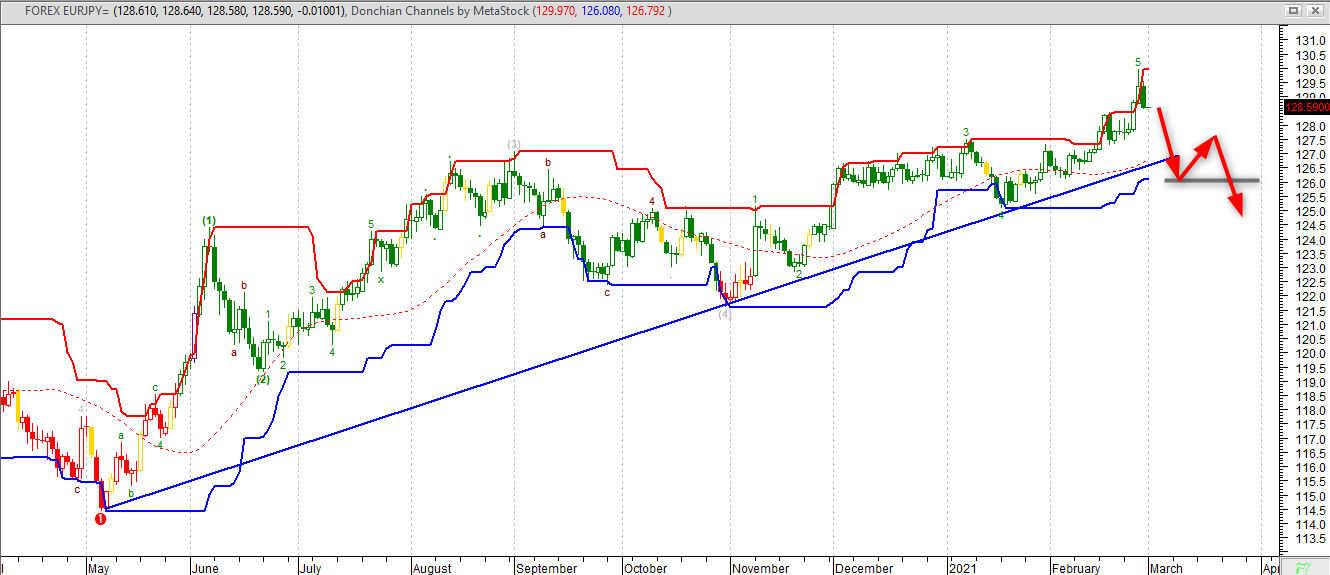This screenshot has height=575, width=1330.
Task: Select the gray (4) wave label near November
Action: coord(724,313)
